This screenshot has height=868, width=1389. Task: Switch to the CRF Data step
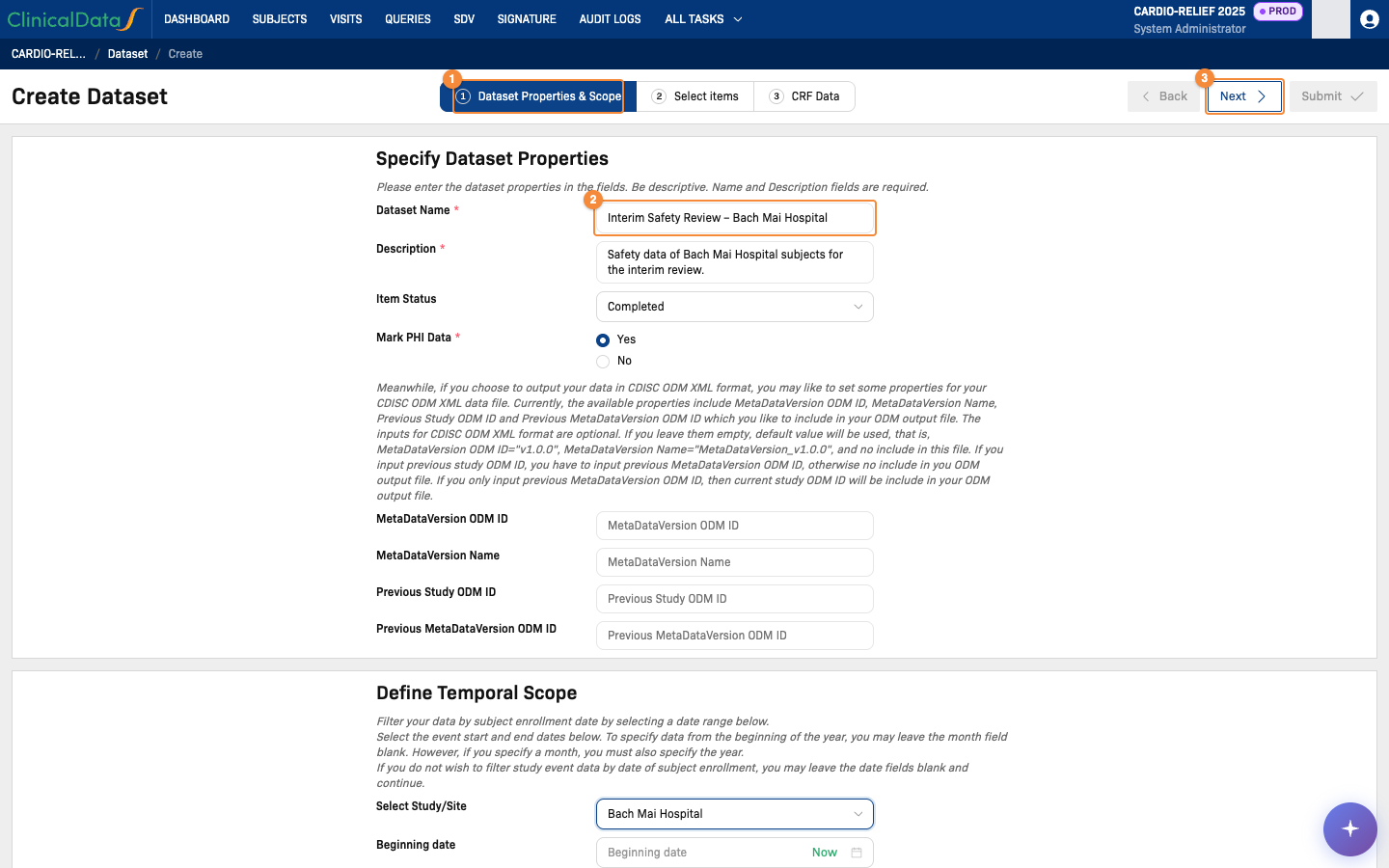(x=804, y=96)
